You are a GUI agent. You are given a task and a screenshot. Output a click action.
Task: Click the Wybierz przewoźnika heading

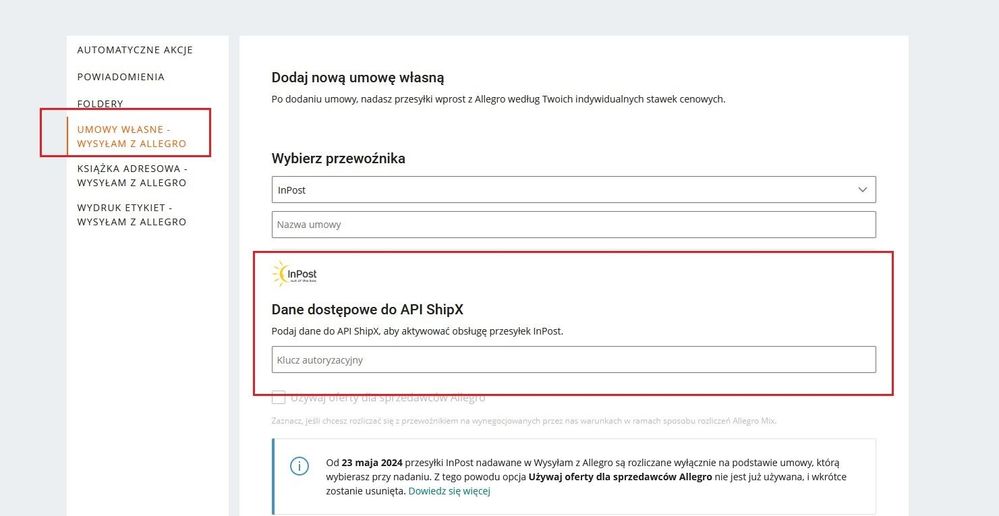[x=338, y=158]
